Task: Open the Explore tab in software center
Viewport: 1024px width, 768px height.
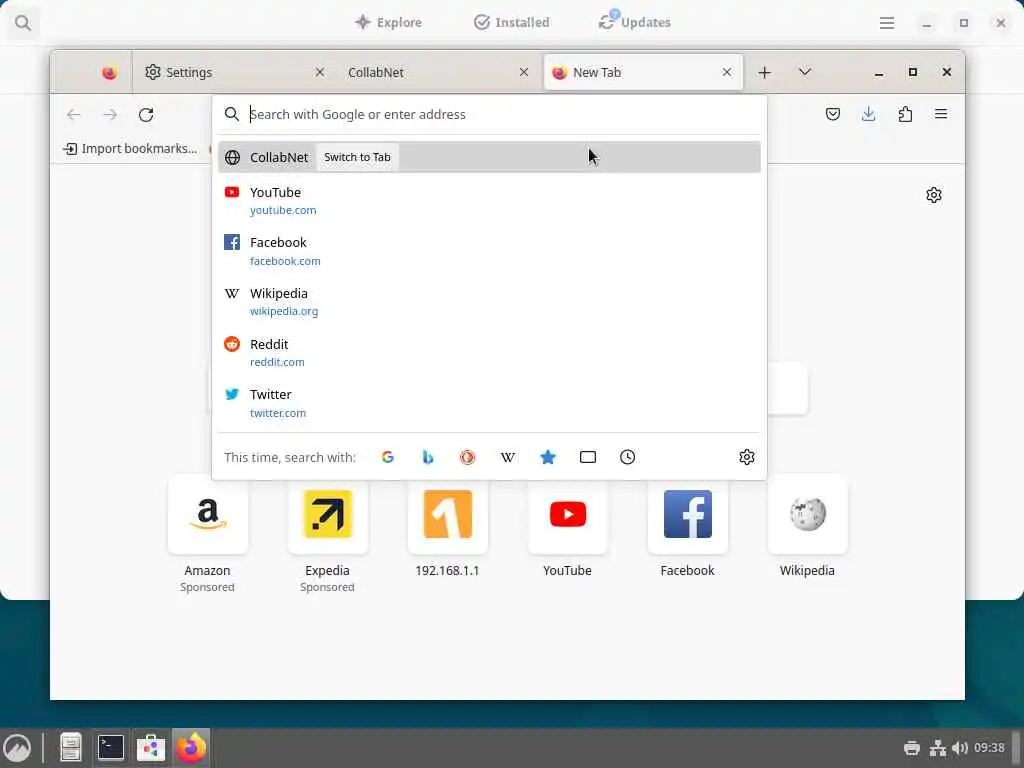Action: pos(389,22)
